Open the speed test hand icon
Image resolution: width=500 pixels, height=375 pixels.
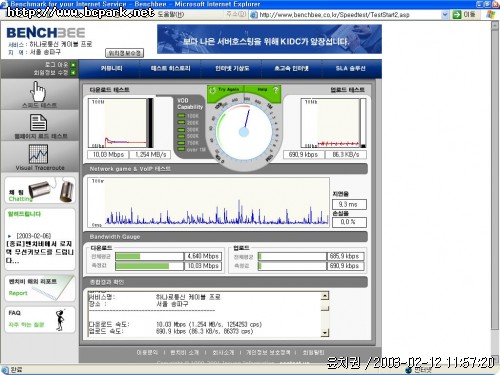coord(38,91)
